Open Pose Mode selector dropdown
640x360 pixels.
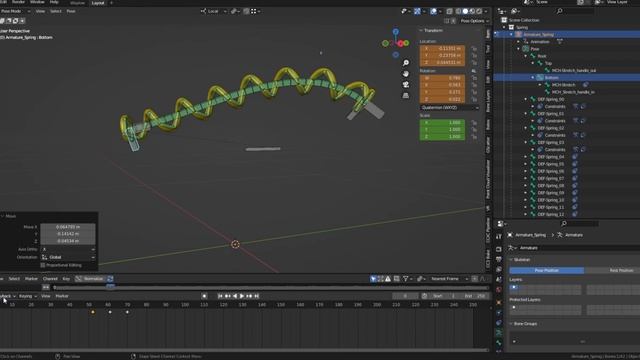click(15, 11)
